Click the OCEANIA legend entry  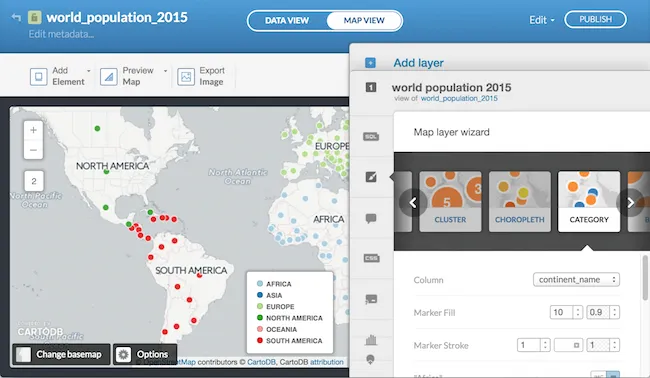pos(277,329)
